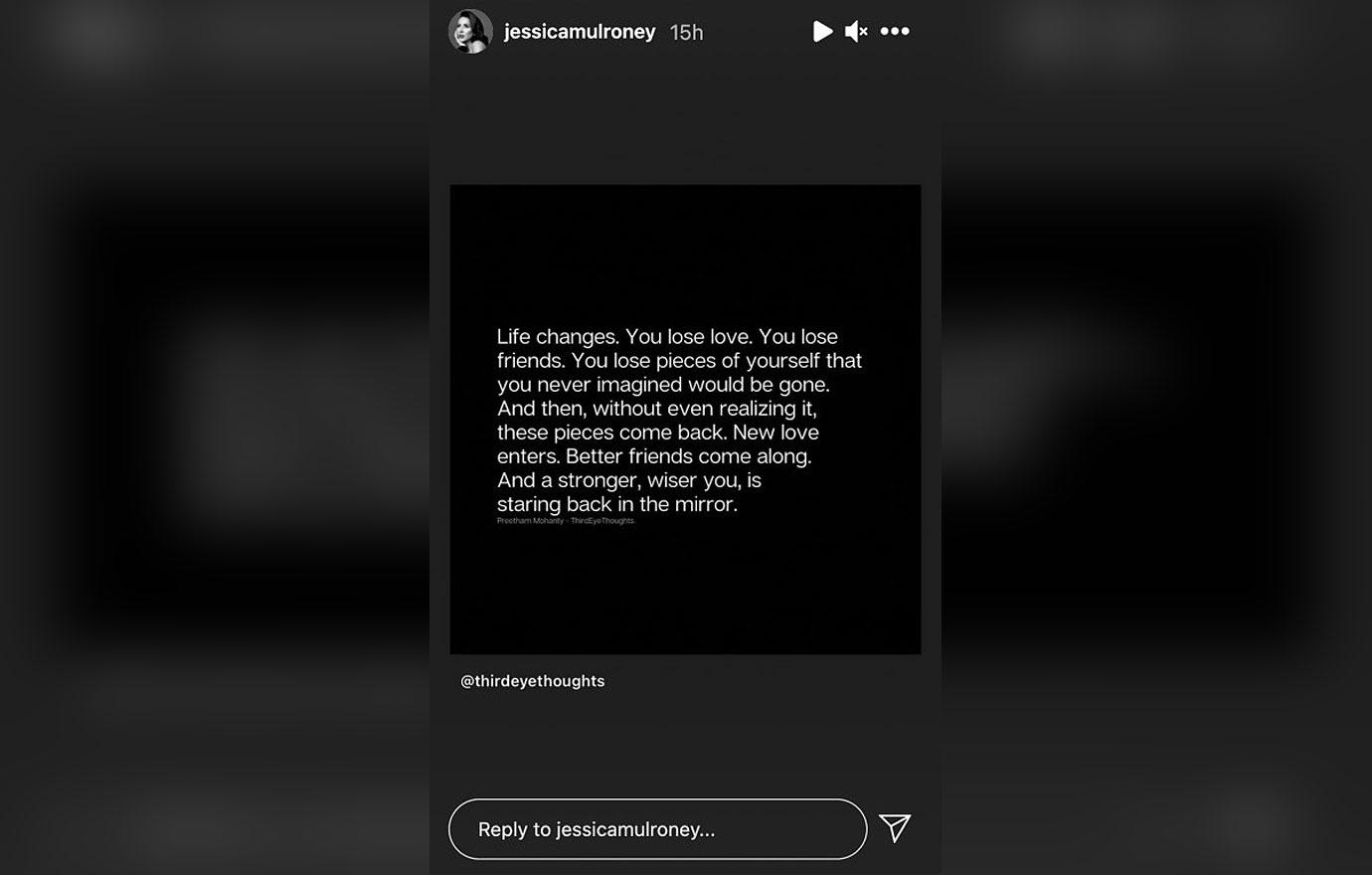The height and width of the screenshot is (875, 1372).
Task: Click the Preetham Mohanty credit line
Action: tap(565, 521)
